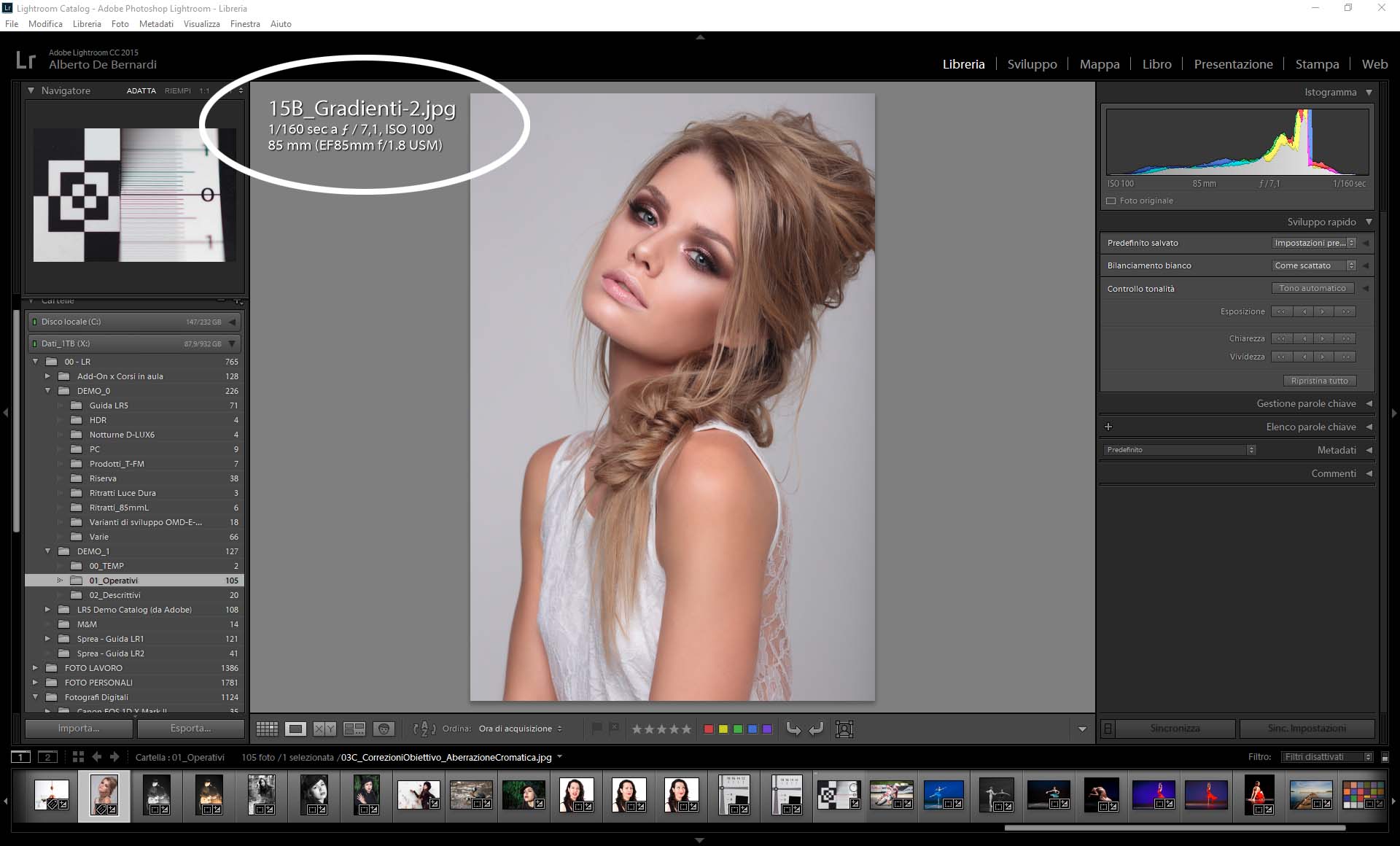Switch to Grid view icon
Screen dimensions: 1400x846
pyautogui.click(x=267, y=729)
